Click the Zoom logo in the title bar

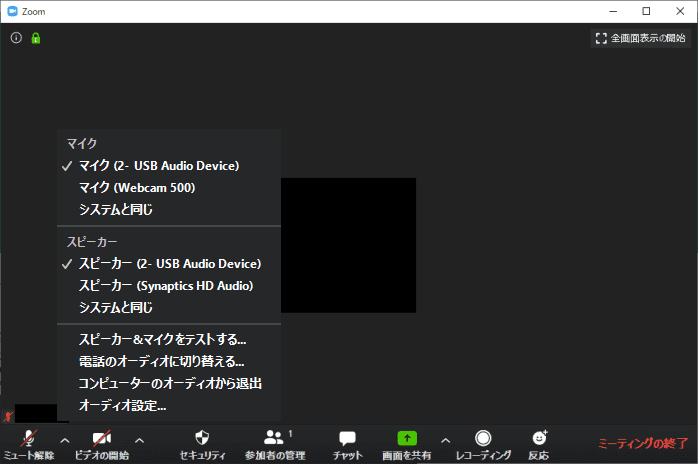pos(12,11)
